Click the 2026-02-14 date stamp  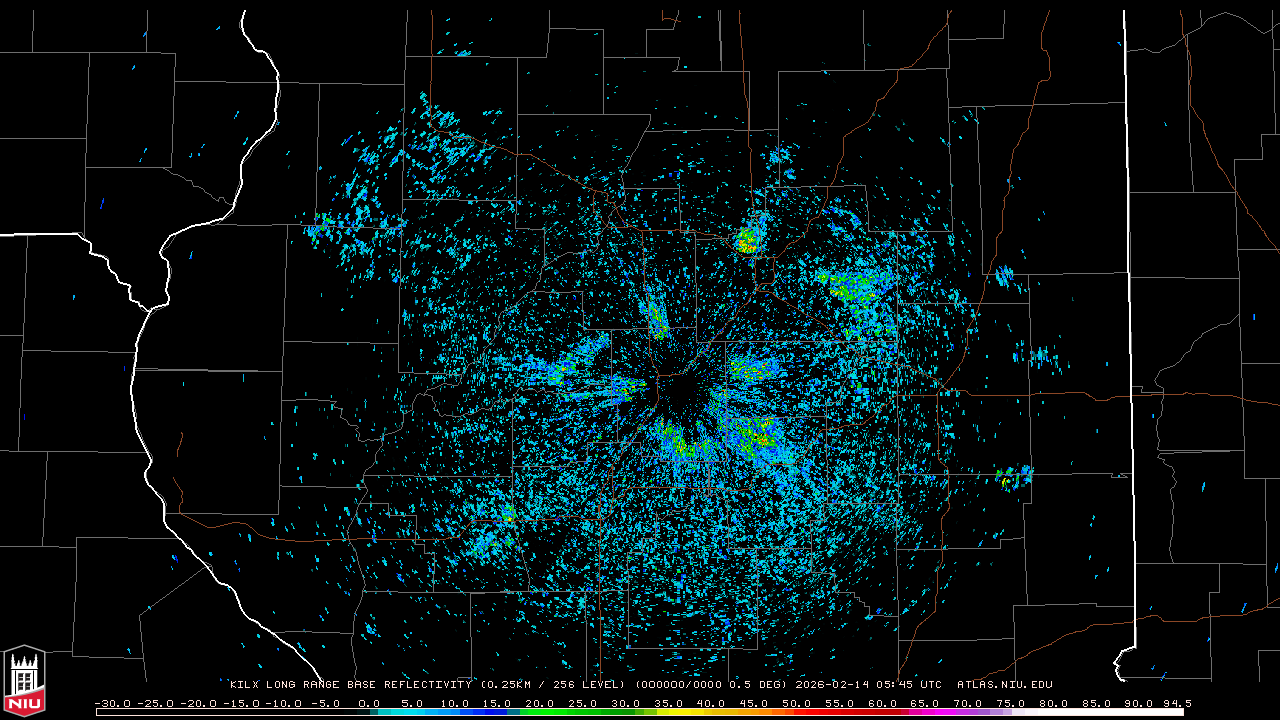(x=834, y=685)
